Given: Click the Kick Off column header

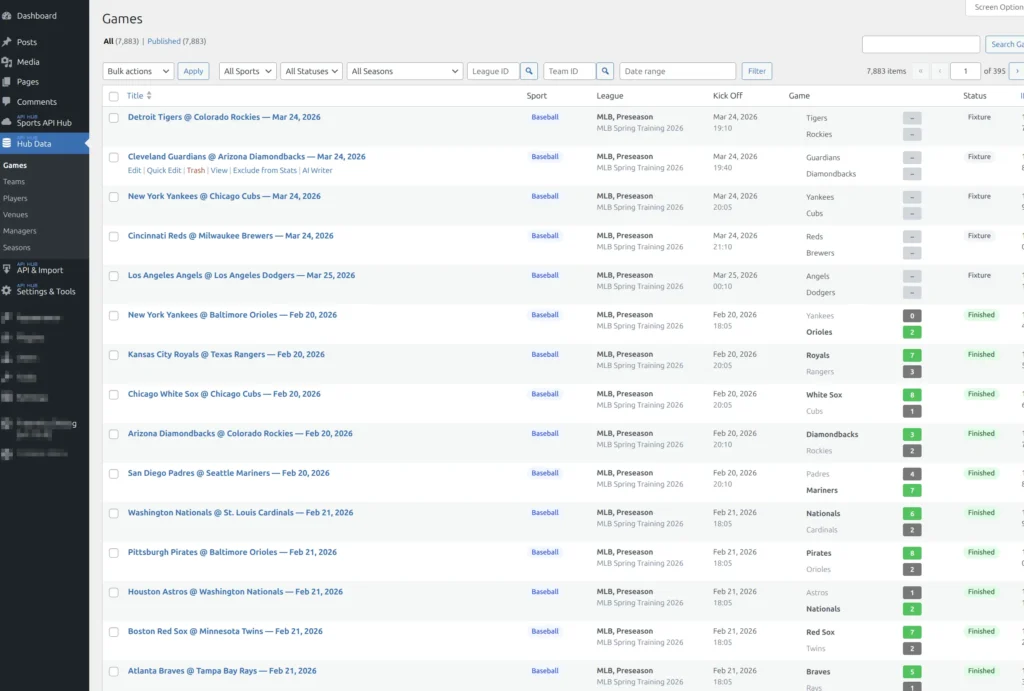Looking at the screenshot, I should 728,95.
